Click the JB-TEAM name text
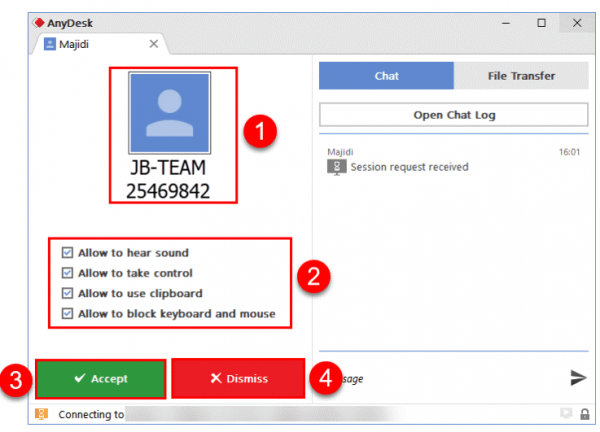The width and height of the screenshot is (600, 432). (168, 168)
